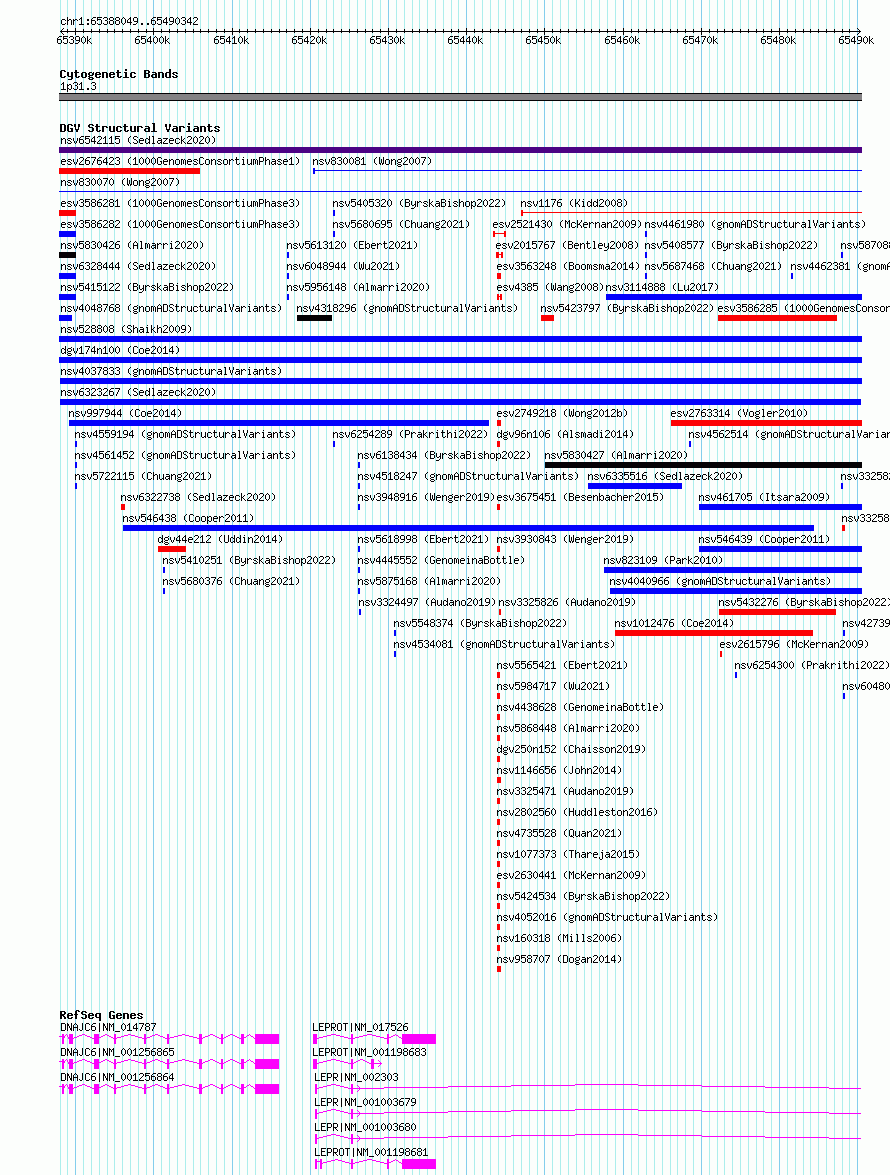890x1175 pixels.
Task: Click the 1p31.3 cytogenetic band label
Action: [x=78, y=86]
